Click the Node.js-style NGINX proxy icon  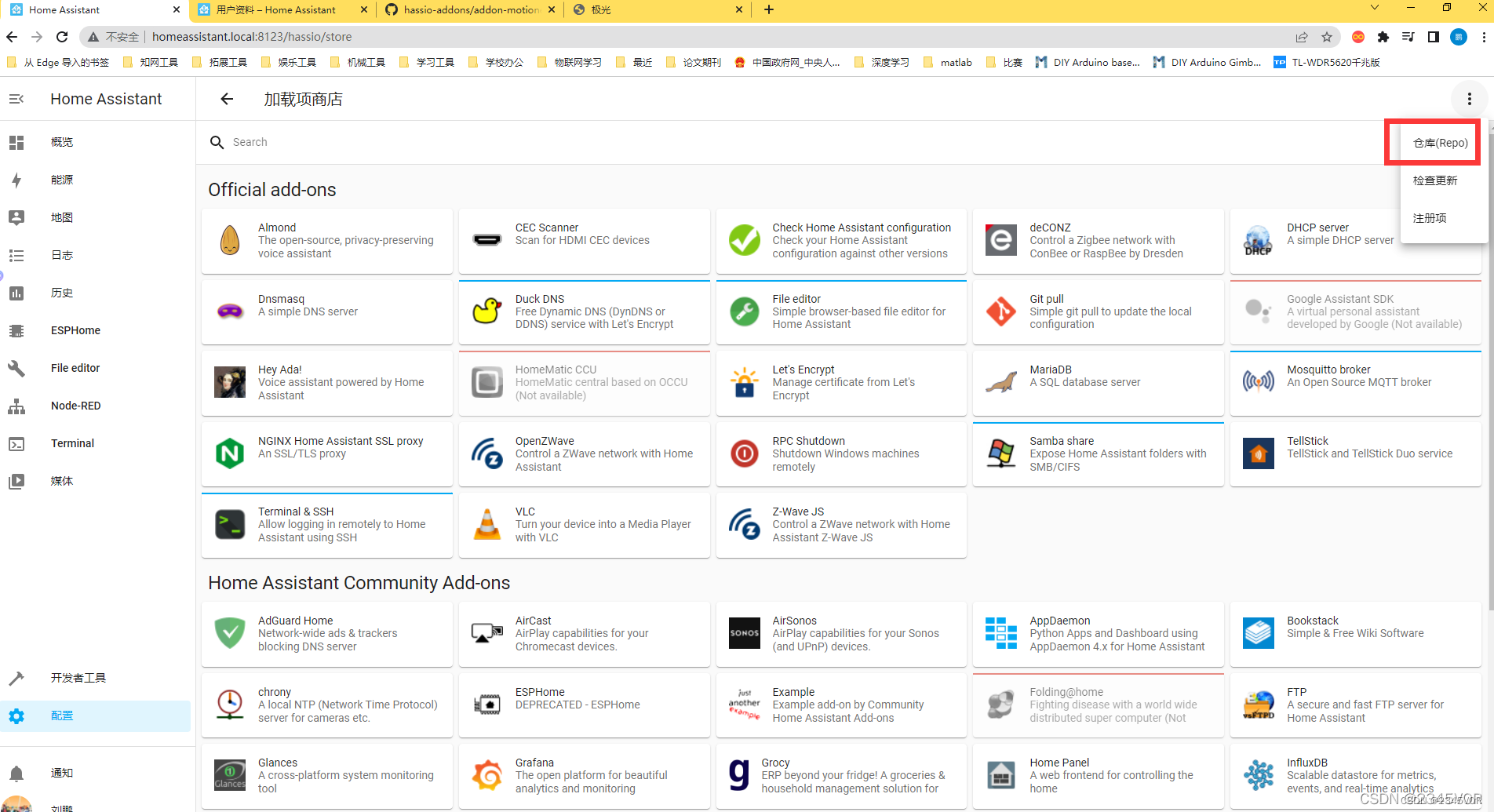point(230,453)
